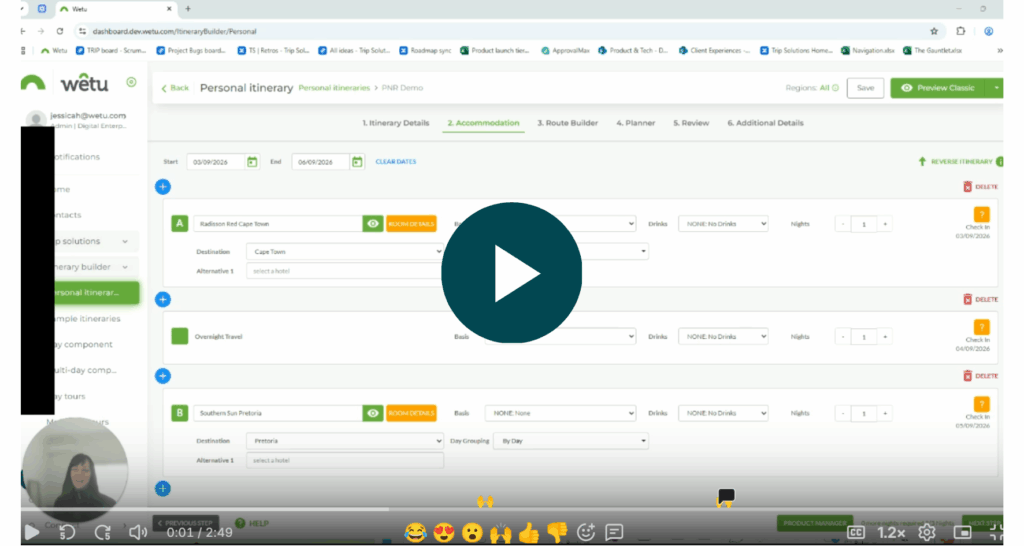Toggle the eye icon for Southern Sun Pretoria

click(x=373, y=413)
